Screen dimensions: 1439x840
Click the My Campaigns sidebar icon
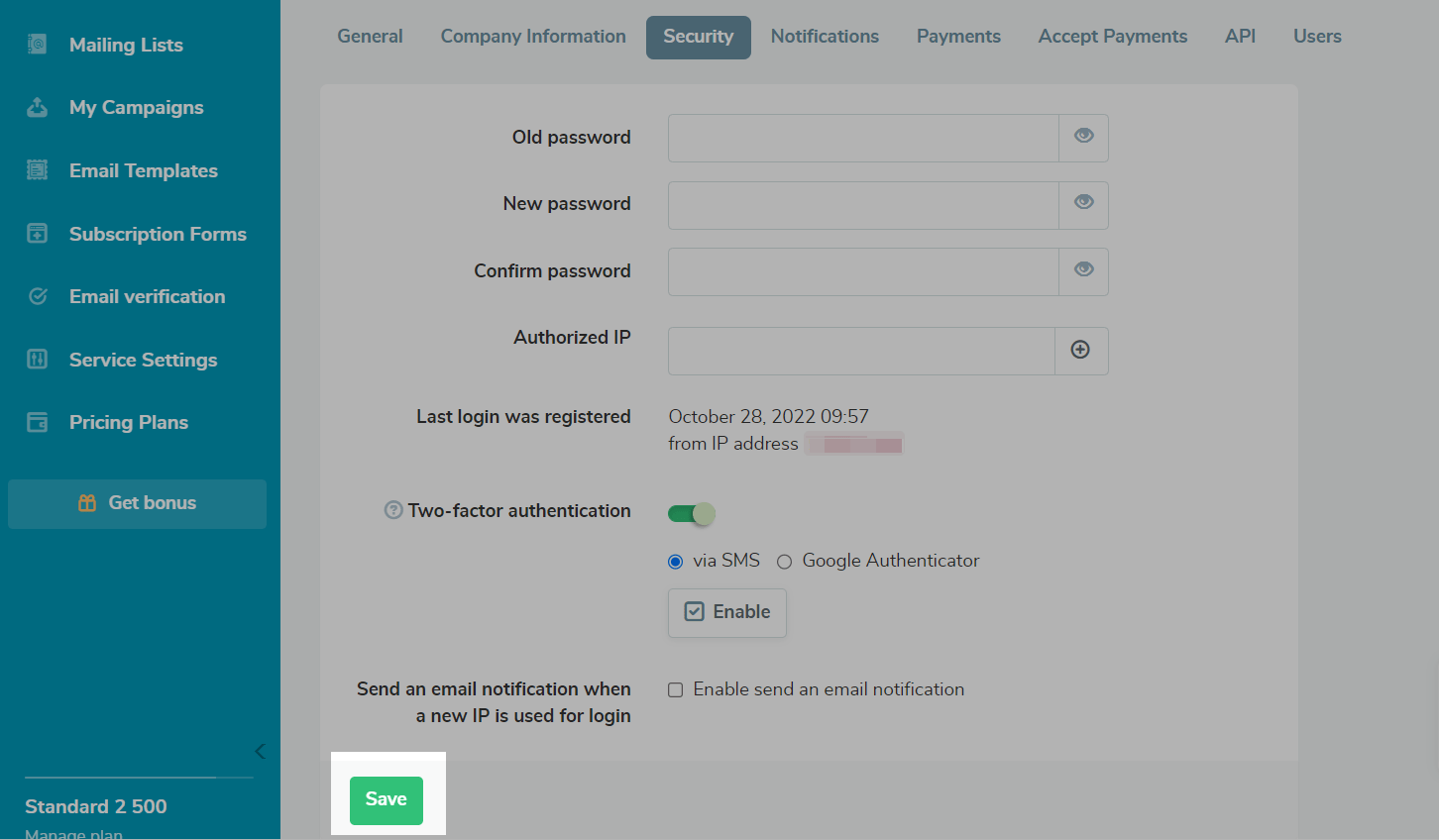pyautogui.click(x=38, y=108)
